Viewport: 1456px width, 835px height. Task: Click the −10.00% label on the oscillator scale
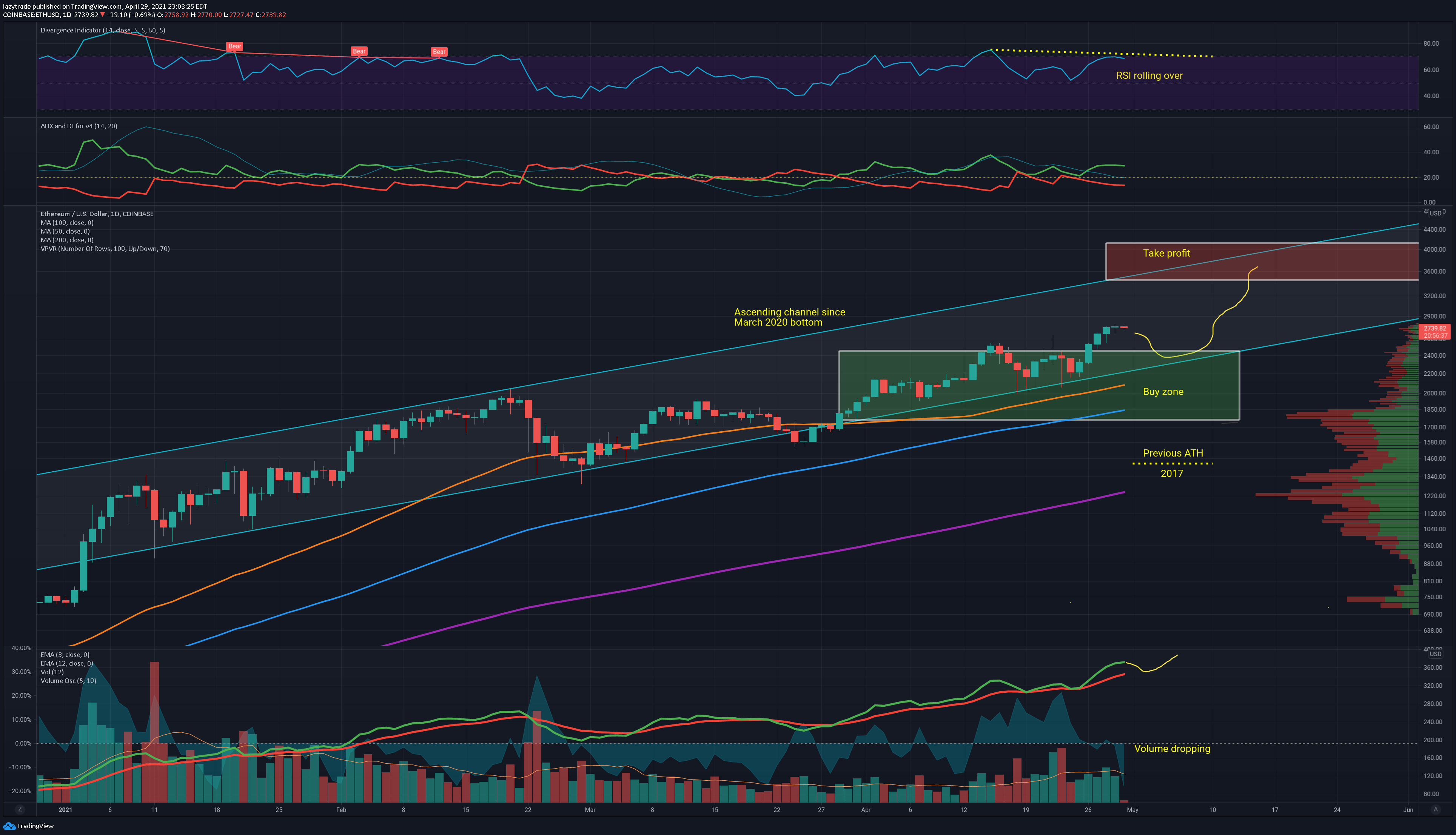20,767
